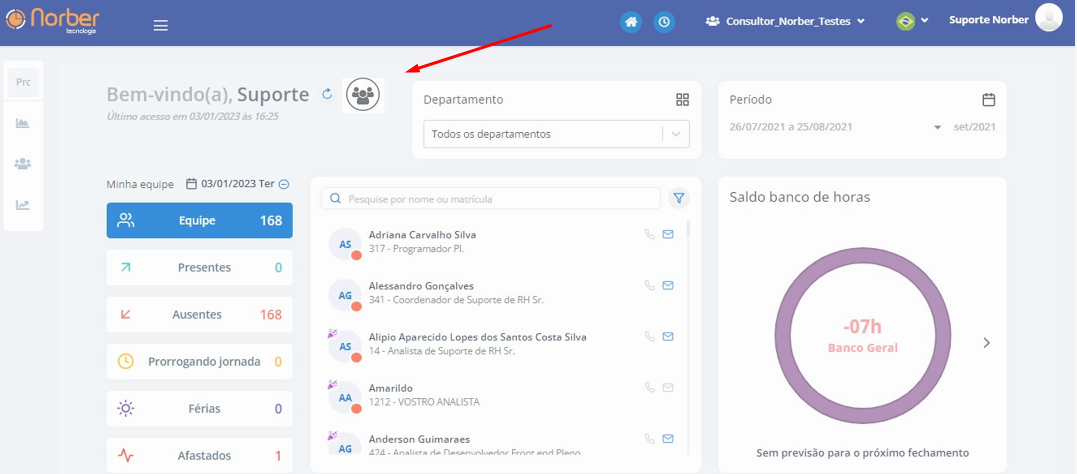Image resolution: width=1077 pixels, height=474 pixels.
Task: Show the Férias list
Action: (x=199, y=408)
